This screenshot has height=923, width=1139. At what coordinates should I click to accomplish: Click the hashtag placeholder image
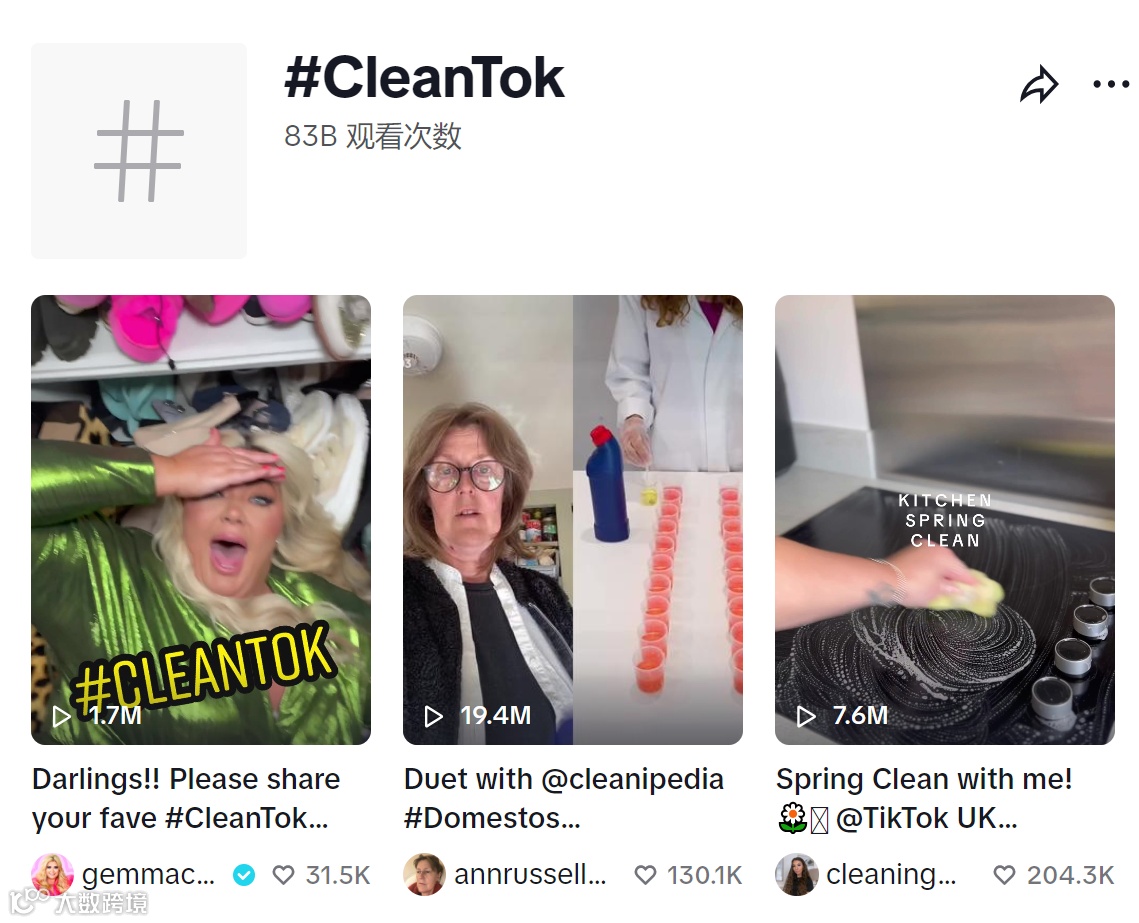click(x=139, y=150)
